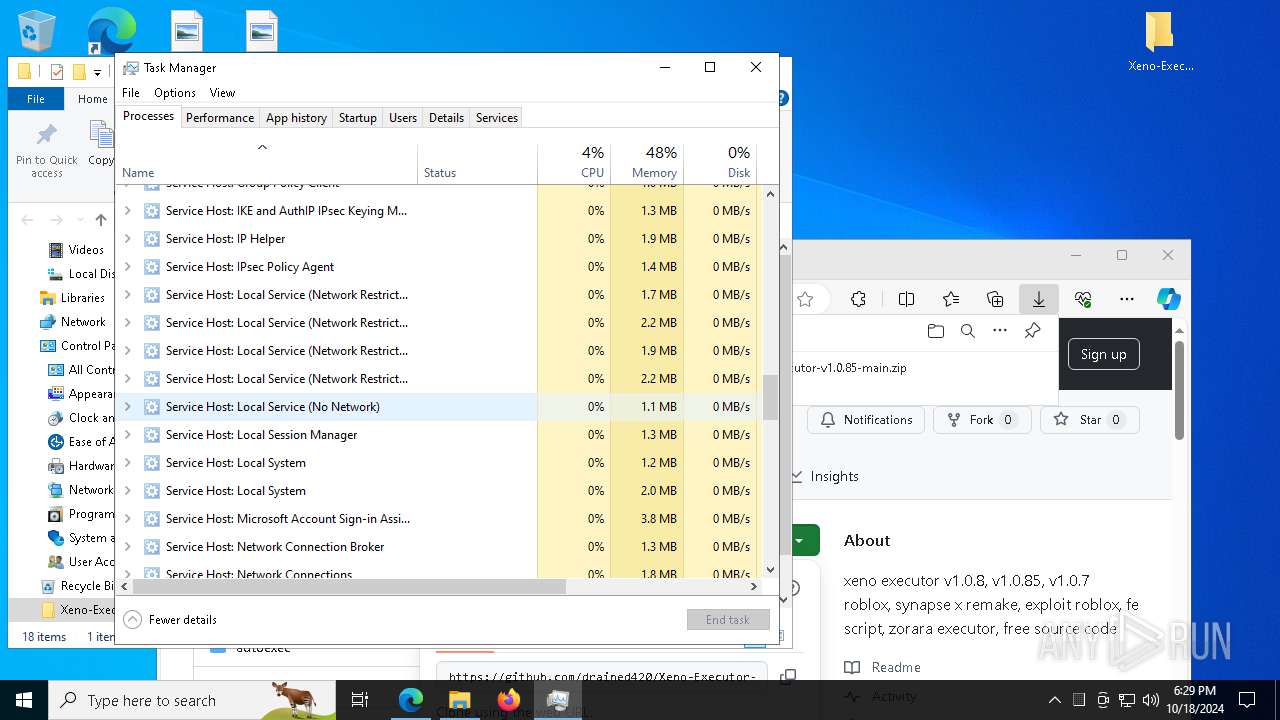Viewport: 1280px width, 720px height.
Task: Open the Insights tab on GitHub
Action: click(x=826, y=476)
